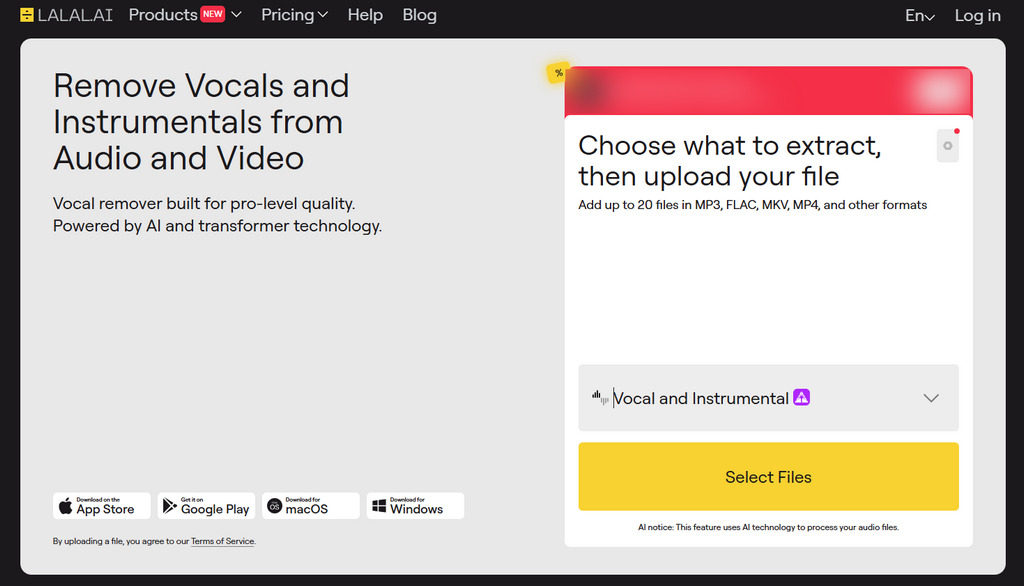
Task: Open the Terms of Service link
Action: coord(223,541)
